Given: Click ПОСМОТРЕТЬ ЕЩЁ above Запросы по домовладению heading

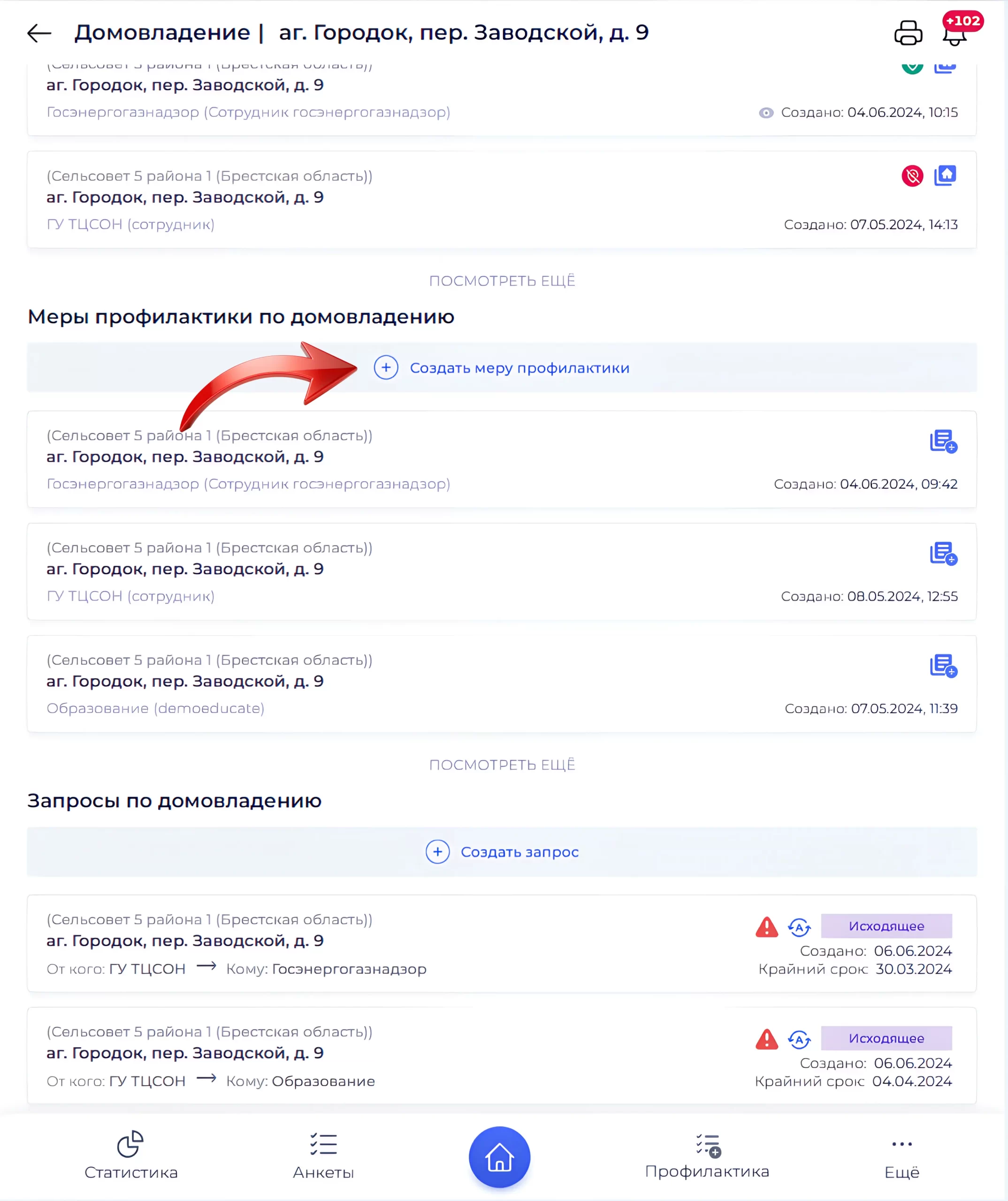Looking at the screenshot, I should [502, 765].
